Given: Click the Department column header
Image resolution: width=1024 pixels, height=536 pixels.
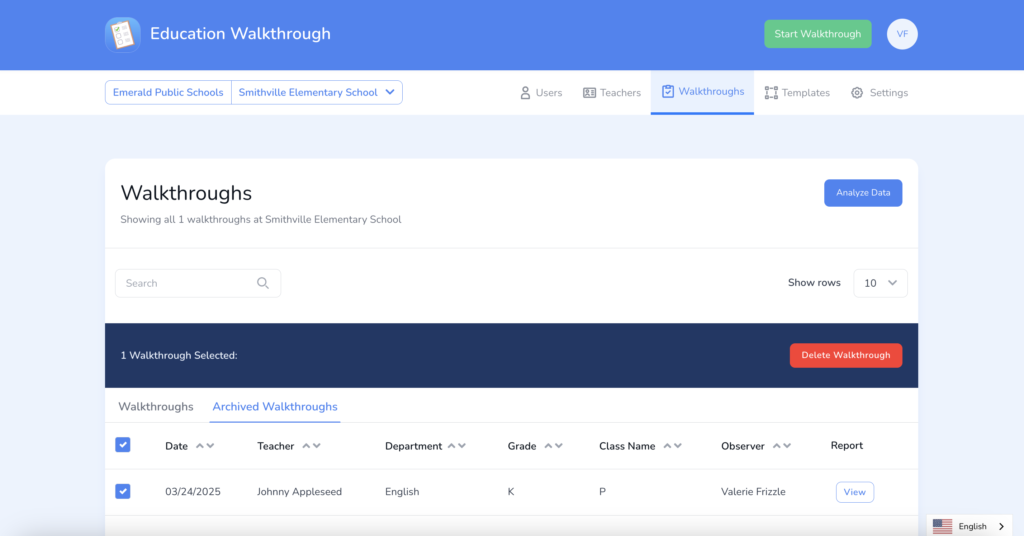Looking at the screenshot, I should pyautogui.click(x=413, y=446).
